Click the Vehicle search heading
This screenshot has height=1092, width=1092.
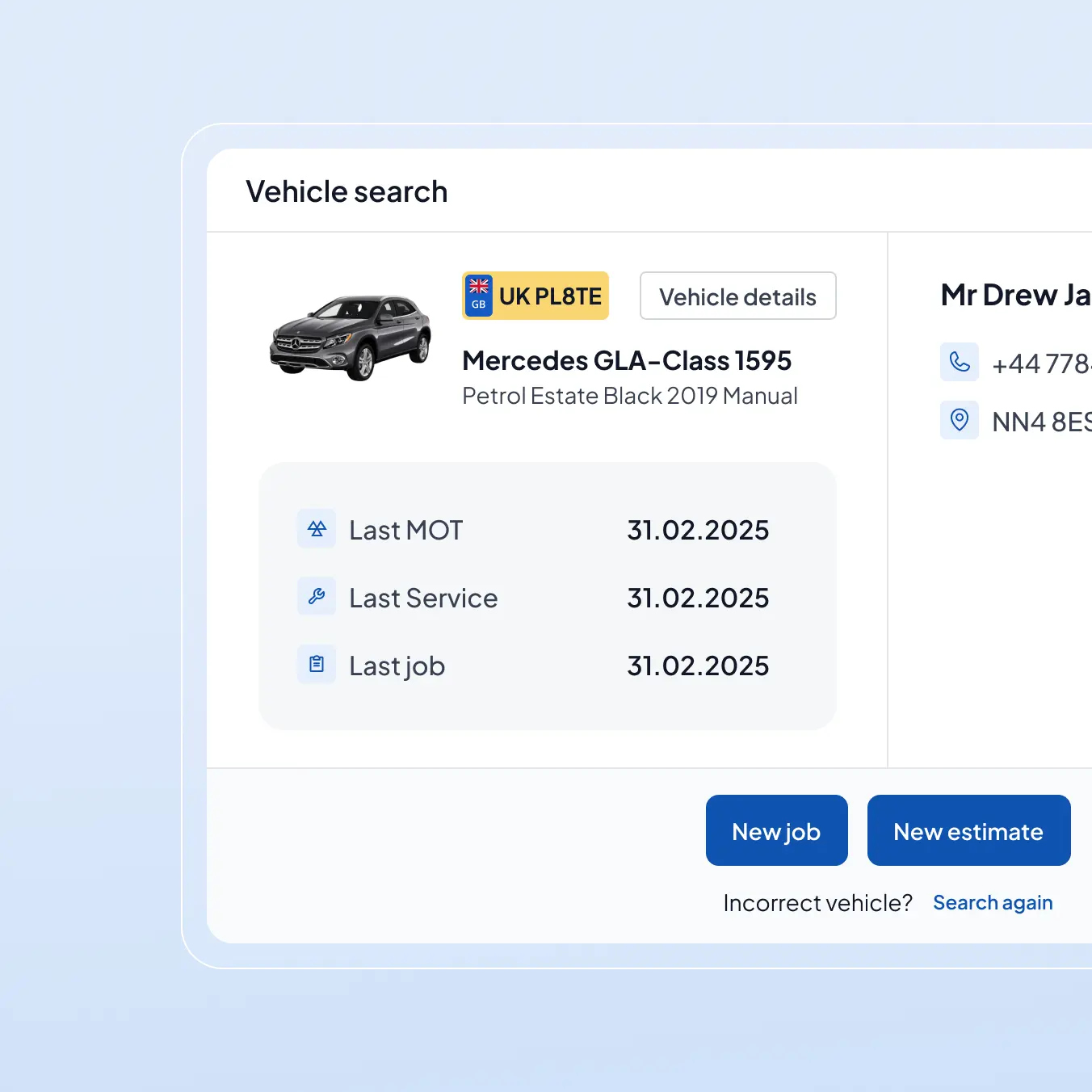coord(346,191)
